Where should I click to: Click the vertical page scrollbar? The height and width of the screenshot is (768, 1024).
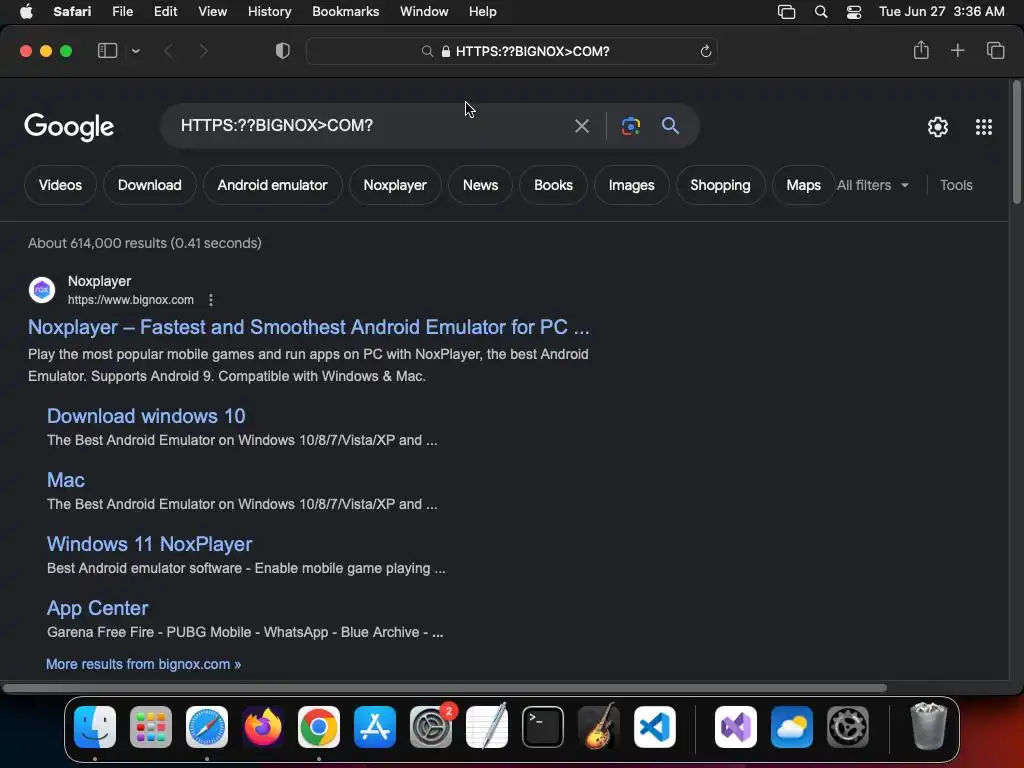coord(1016,142)
